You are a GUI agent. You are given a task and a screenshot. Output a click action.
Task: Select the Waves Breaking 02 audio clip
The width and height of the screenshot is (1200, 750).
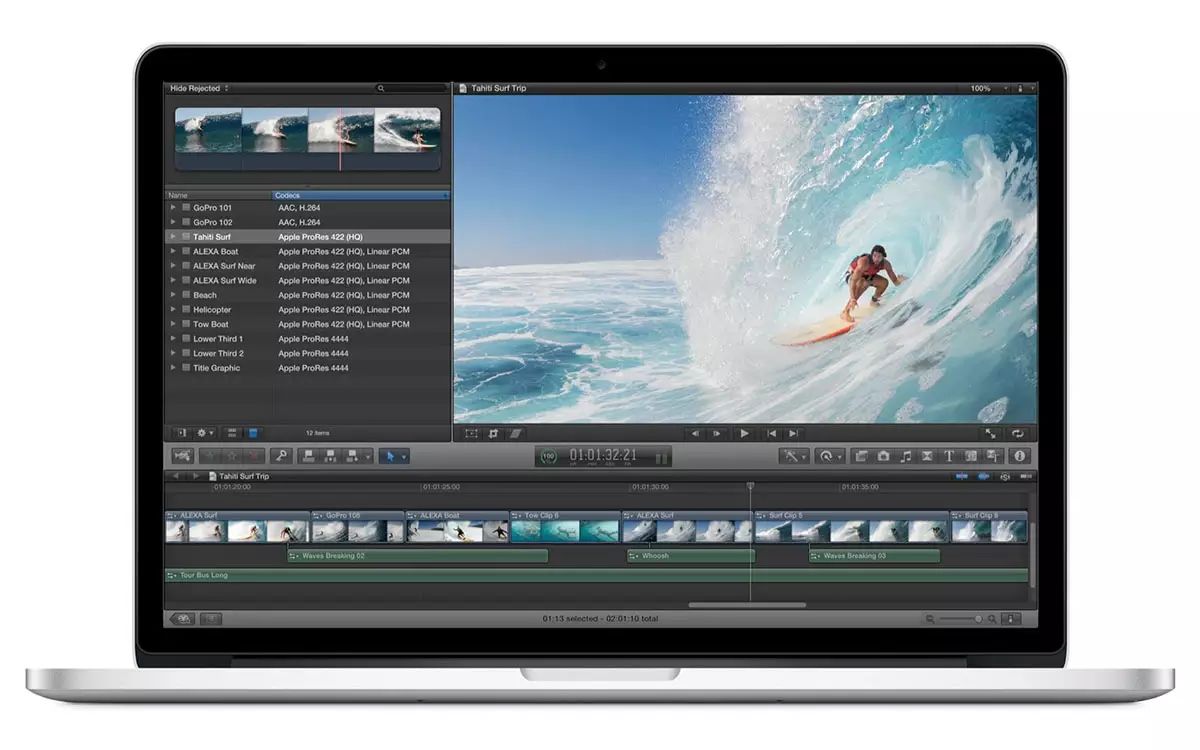point(417,556)
